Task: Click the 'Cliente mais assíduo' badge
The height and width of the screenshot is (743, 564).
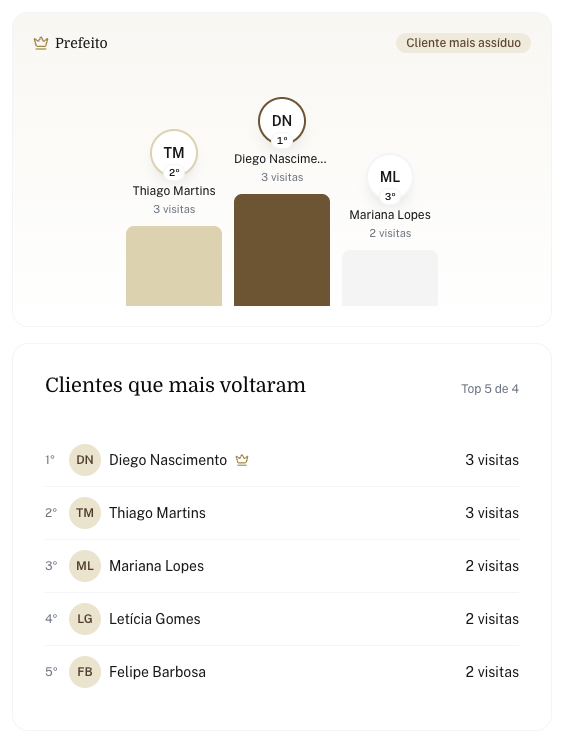Action: coord(463,43)
